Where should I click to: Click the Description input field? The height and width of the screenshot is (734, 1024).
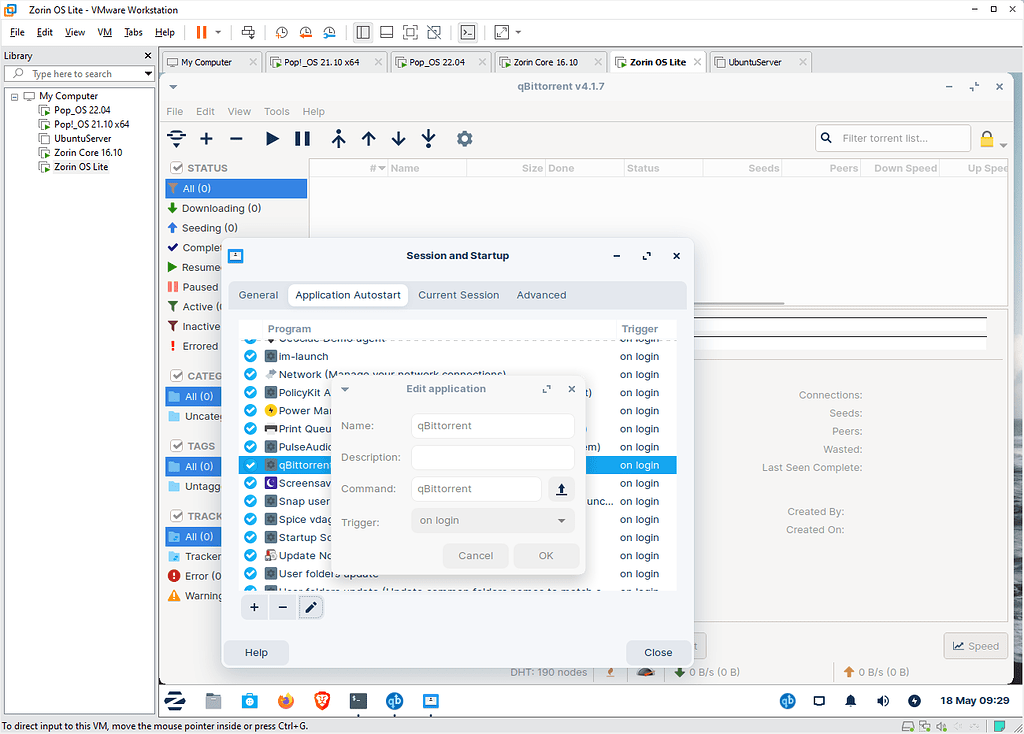[492, 457]
